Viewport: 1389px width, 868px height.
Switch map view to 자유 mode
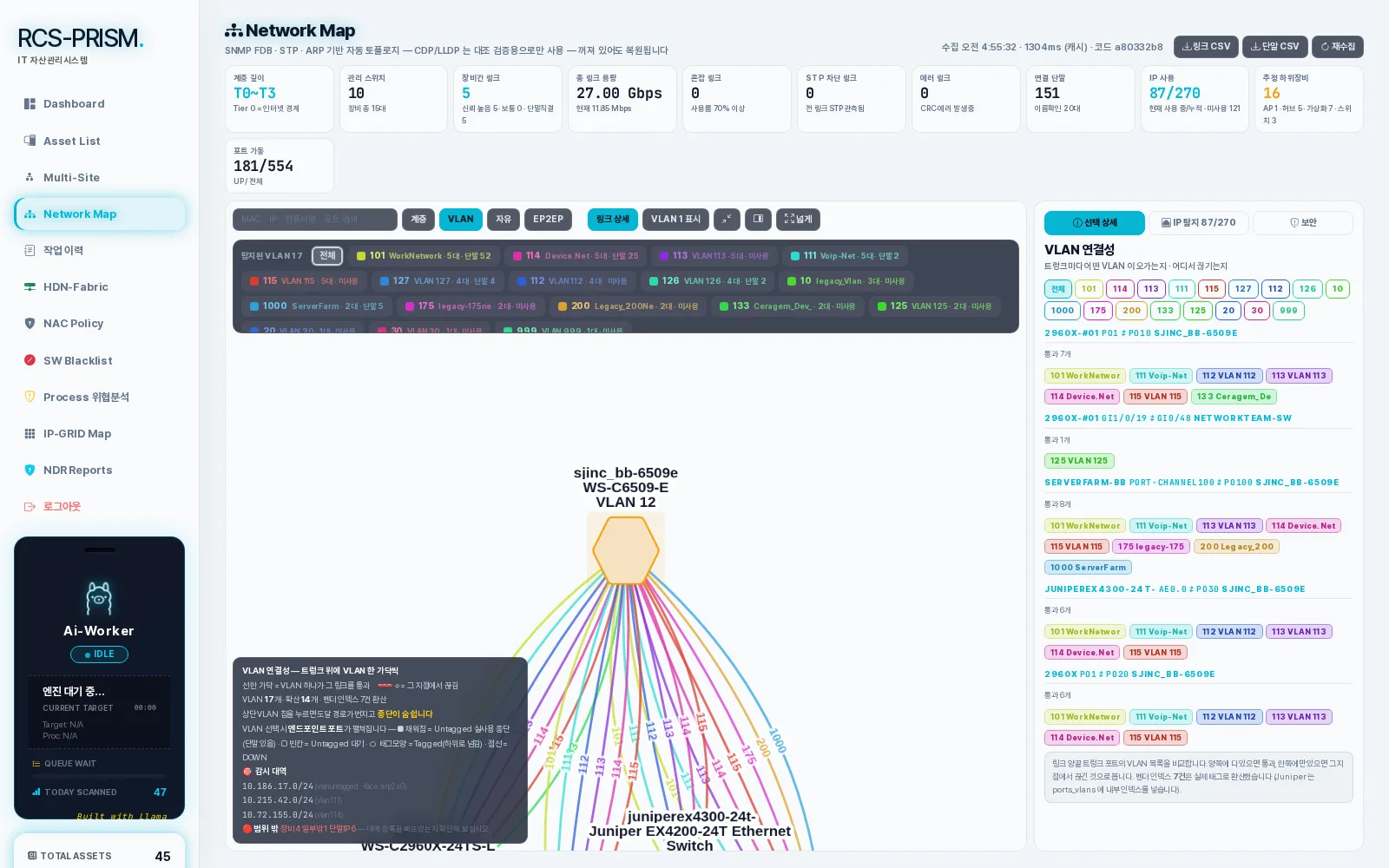(504, 220)
